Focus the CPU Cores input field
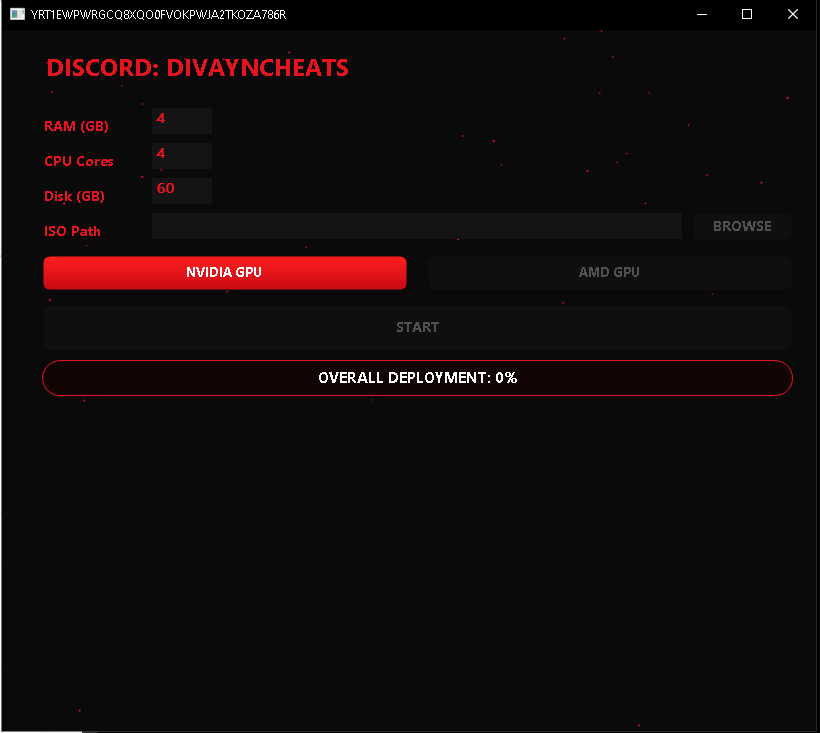820x733 pixels. pyautogui.click(x=181, y=156)
